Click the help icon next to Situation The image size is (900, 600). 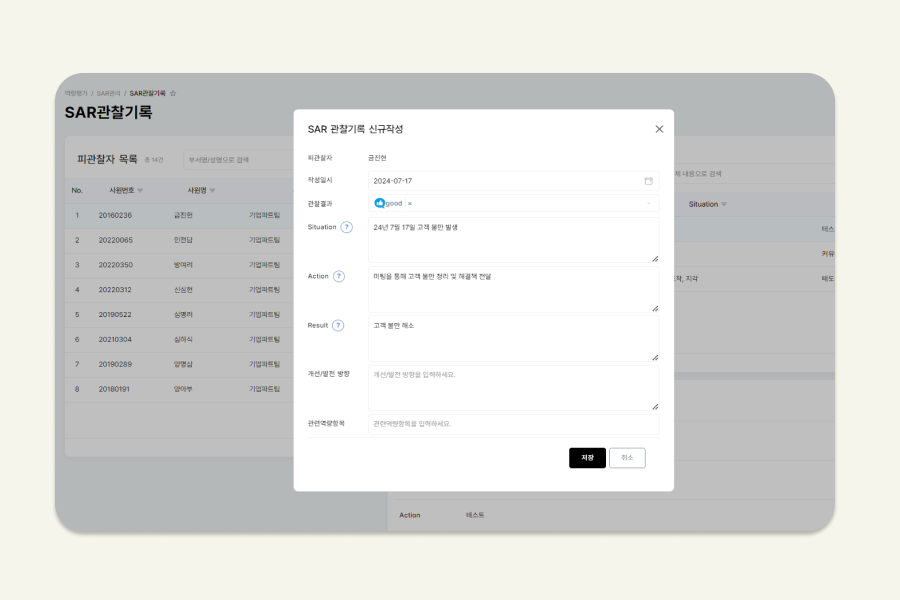347,227
